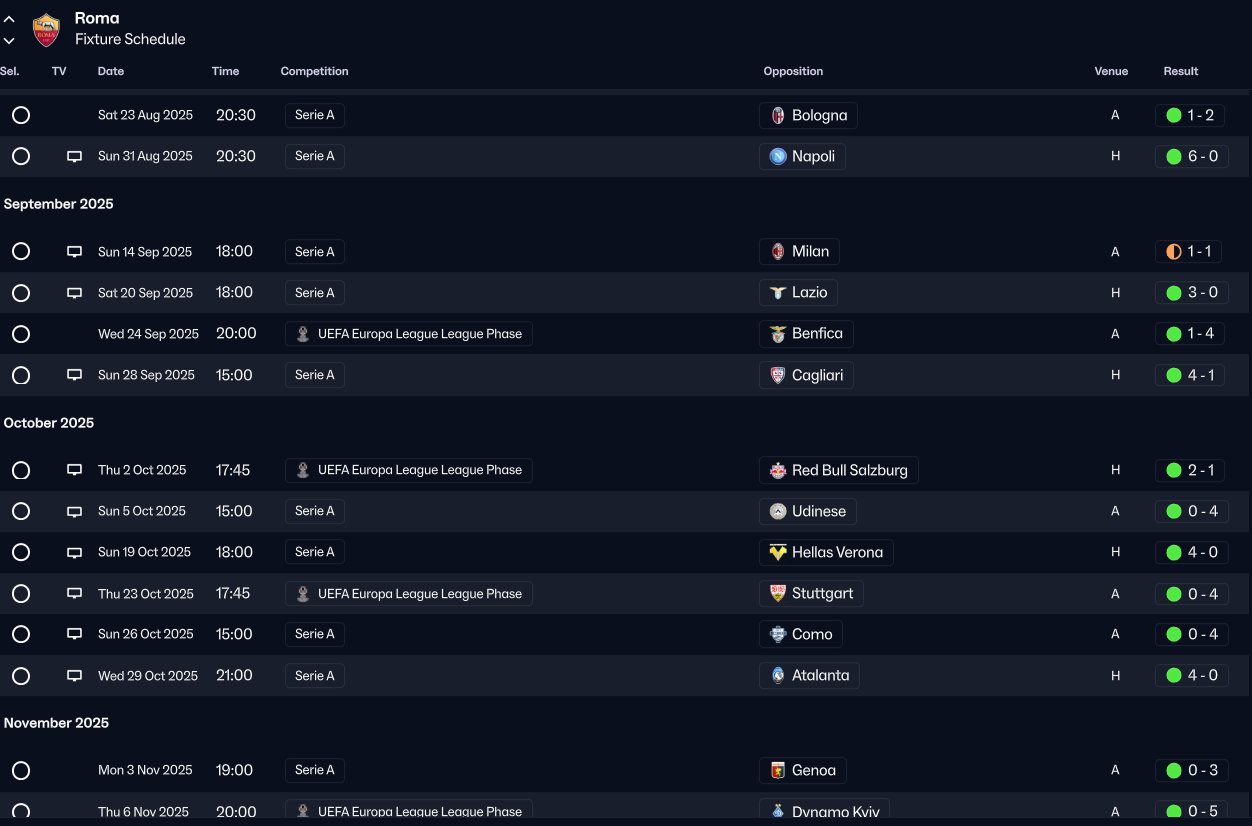Screen dimensions: 1252x826
Task: Select the Bologna fixture radio button
Action: coord(21,115)
